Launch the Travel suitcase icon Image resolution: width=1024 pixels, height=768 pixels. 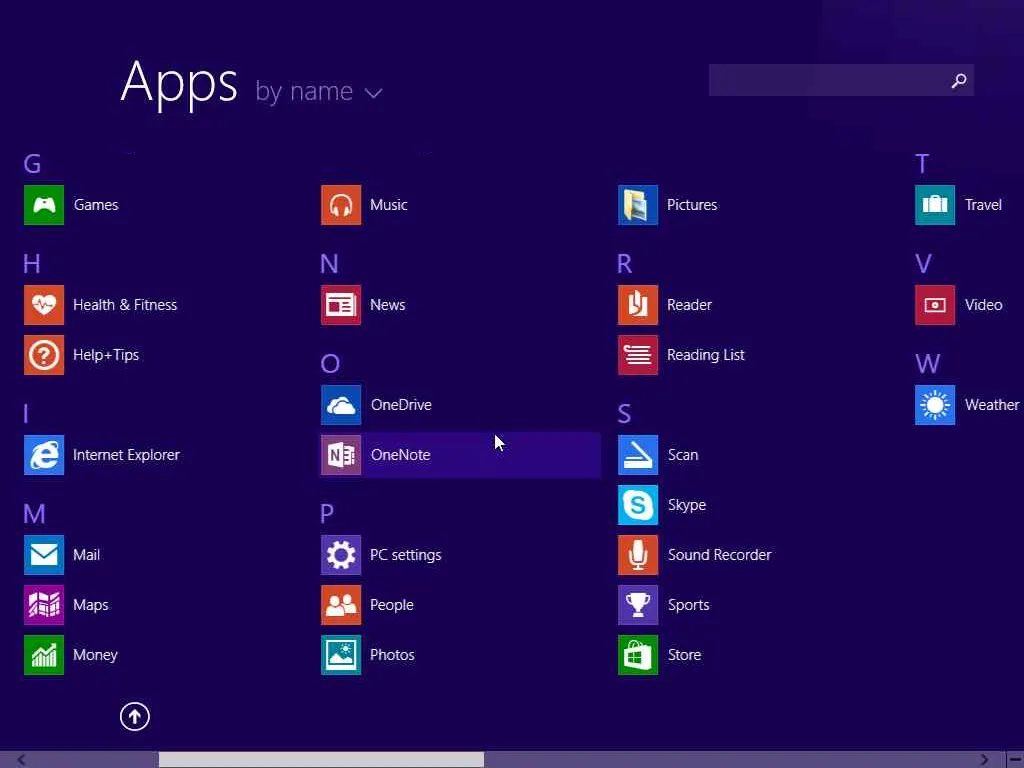coord(935,204)
